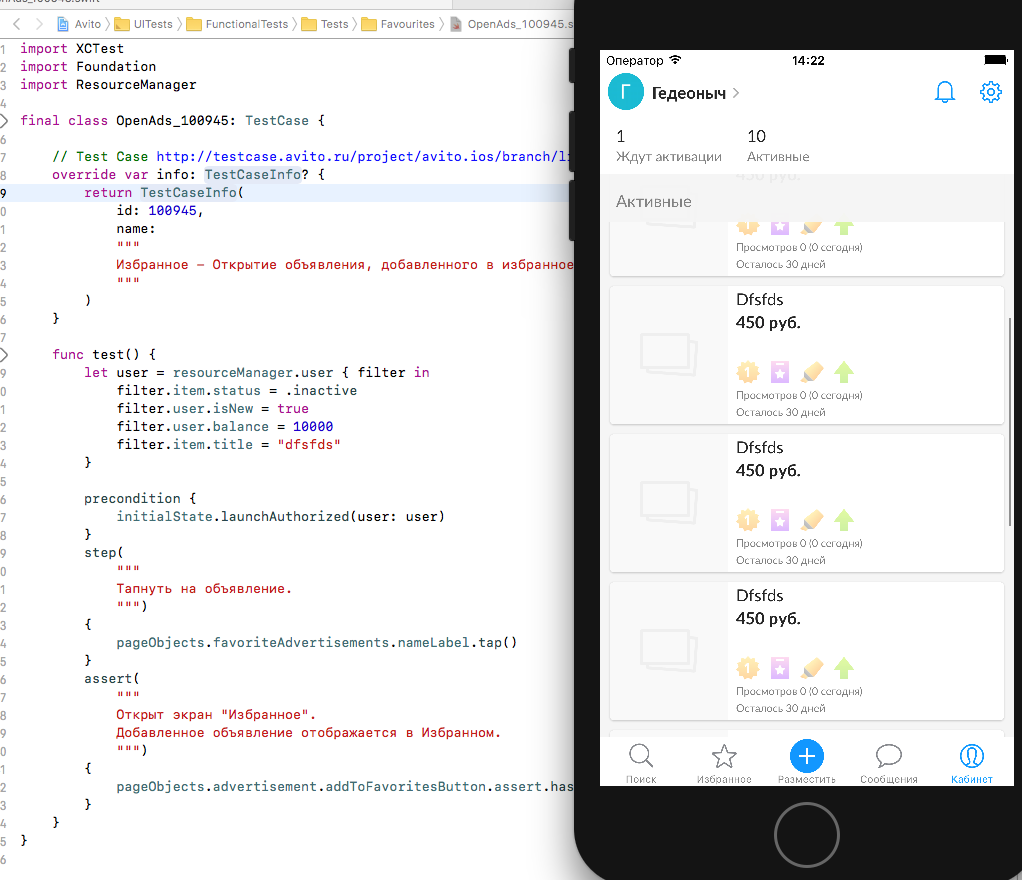The image size is (1022, 880).
Task: Open first fully visible Dfsfds listing title
Action: click(759, 299)
